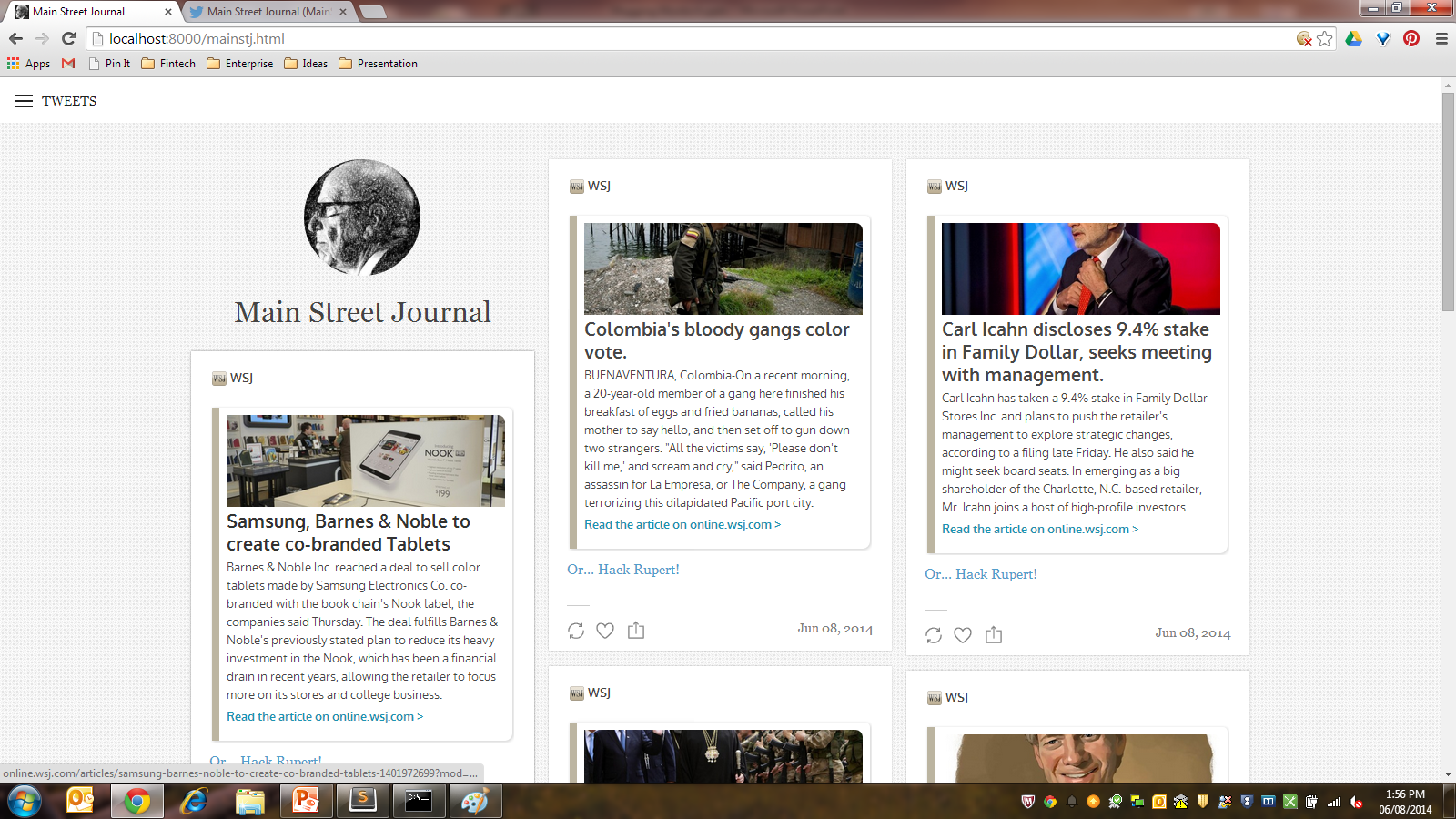This screenshot has height=819, width=1456.
Task: Click the Main Street Journal title
Action: [362, 312]
